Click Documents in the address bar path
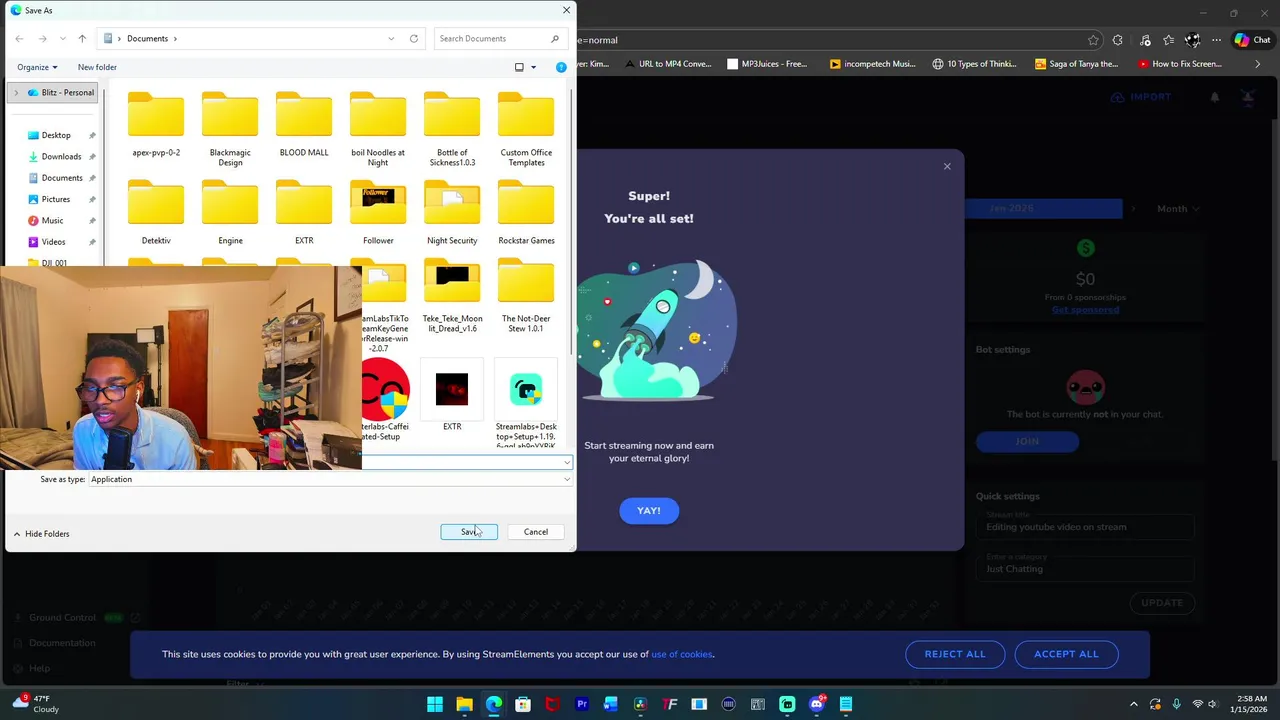This screenshot has width=1280, height=720. 147,38
